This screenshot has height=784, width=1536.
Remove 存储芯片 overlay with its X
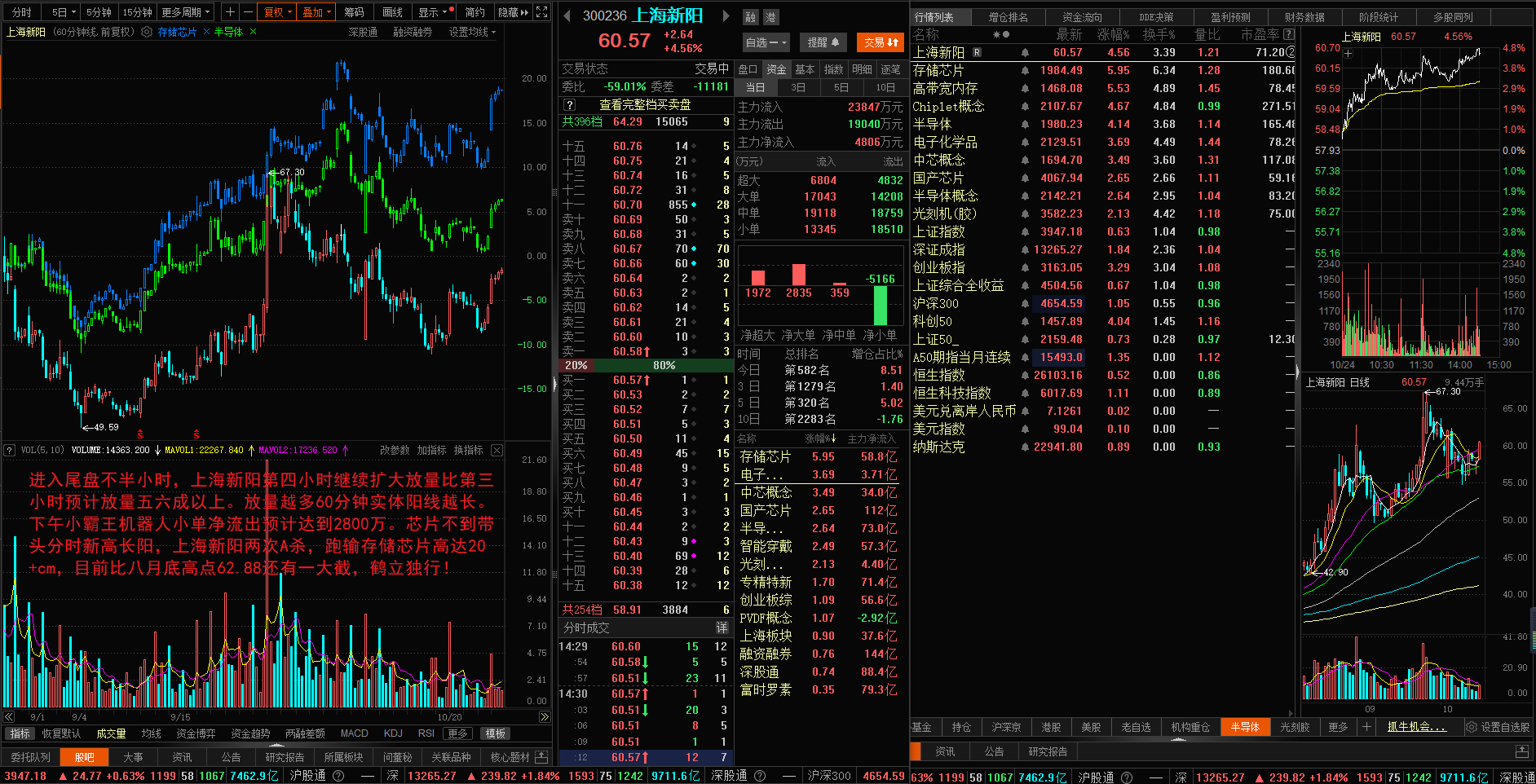[206, 32]
